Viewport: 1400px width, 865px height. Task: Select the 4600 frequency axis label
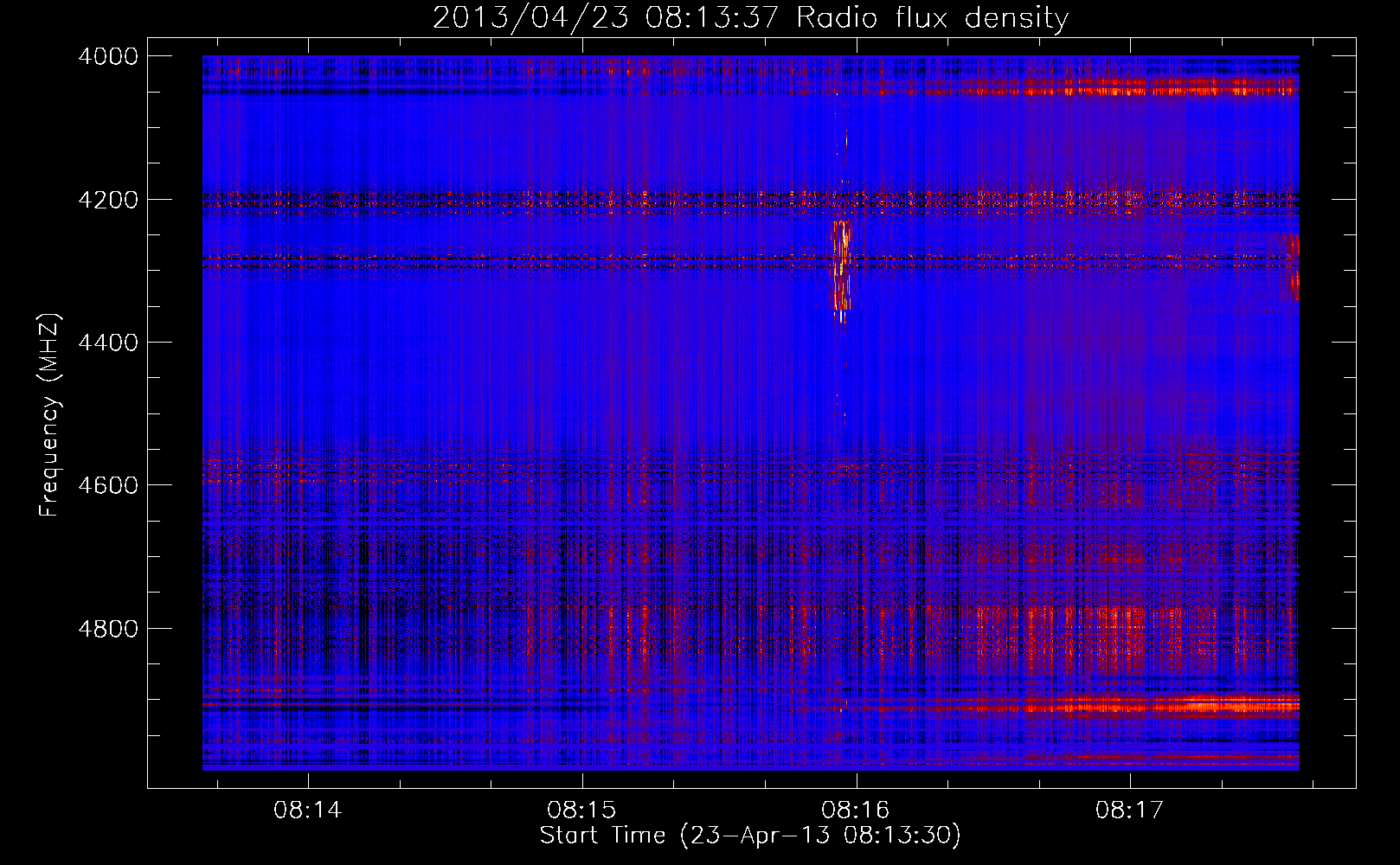[108, 485]
